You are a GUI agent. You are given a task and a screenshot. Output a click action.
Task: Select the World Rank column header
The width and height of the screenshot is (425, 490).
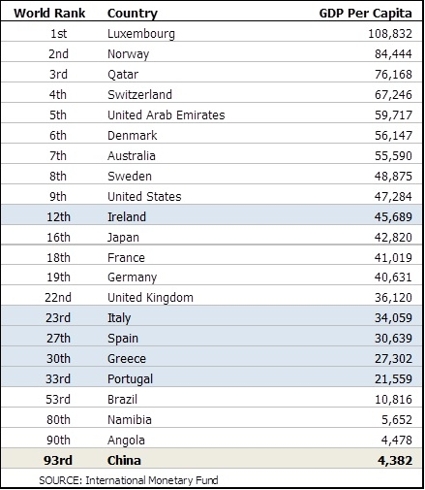(x=49, y=13)
